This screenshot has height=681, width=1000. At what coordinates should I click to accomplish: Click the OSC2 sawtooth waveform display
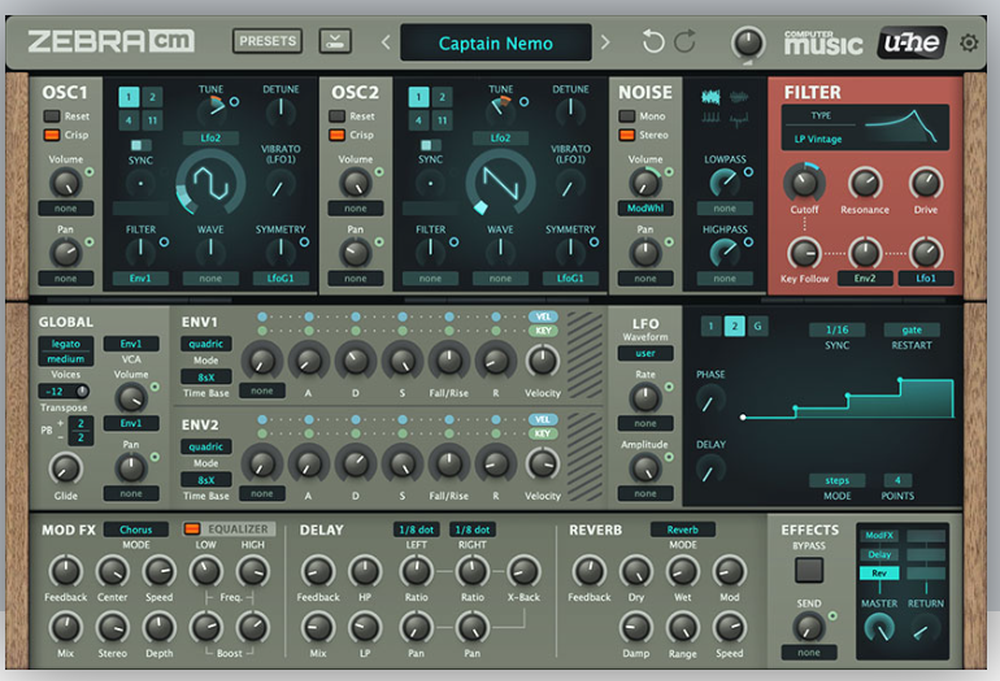(500, 184)
